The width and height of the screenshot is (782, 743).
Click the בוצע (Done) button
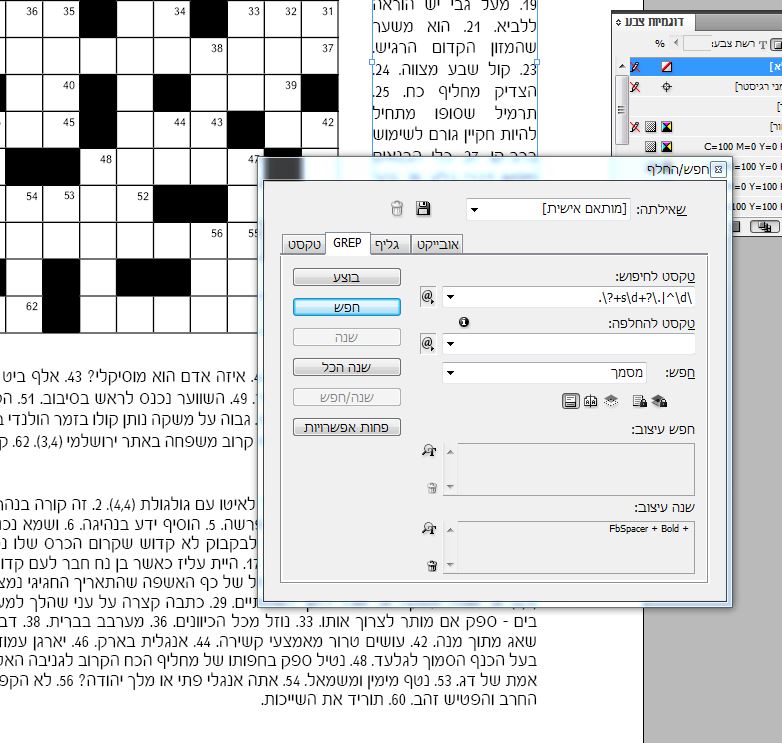point(347,277)
